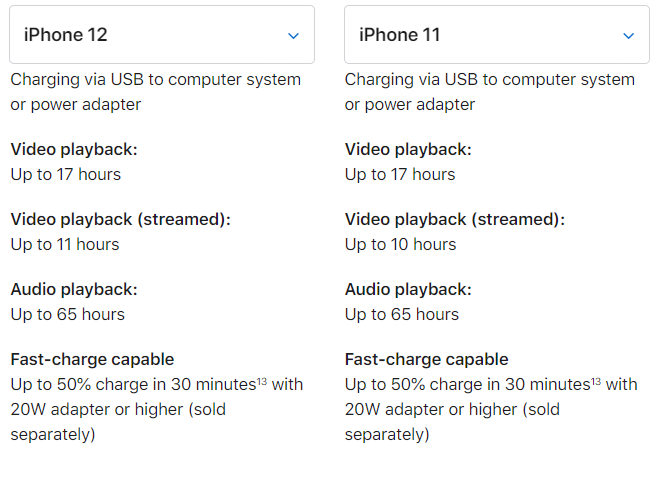Click iPhone 12 "Video playback (streamed):" heading
This screenshot has height=498, width=669.
(x=120, y=219)
